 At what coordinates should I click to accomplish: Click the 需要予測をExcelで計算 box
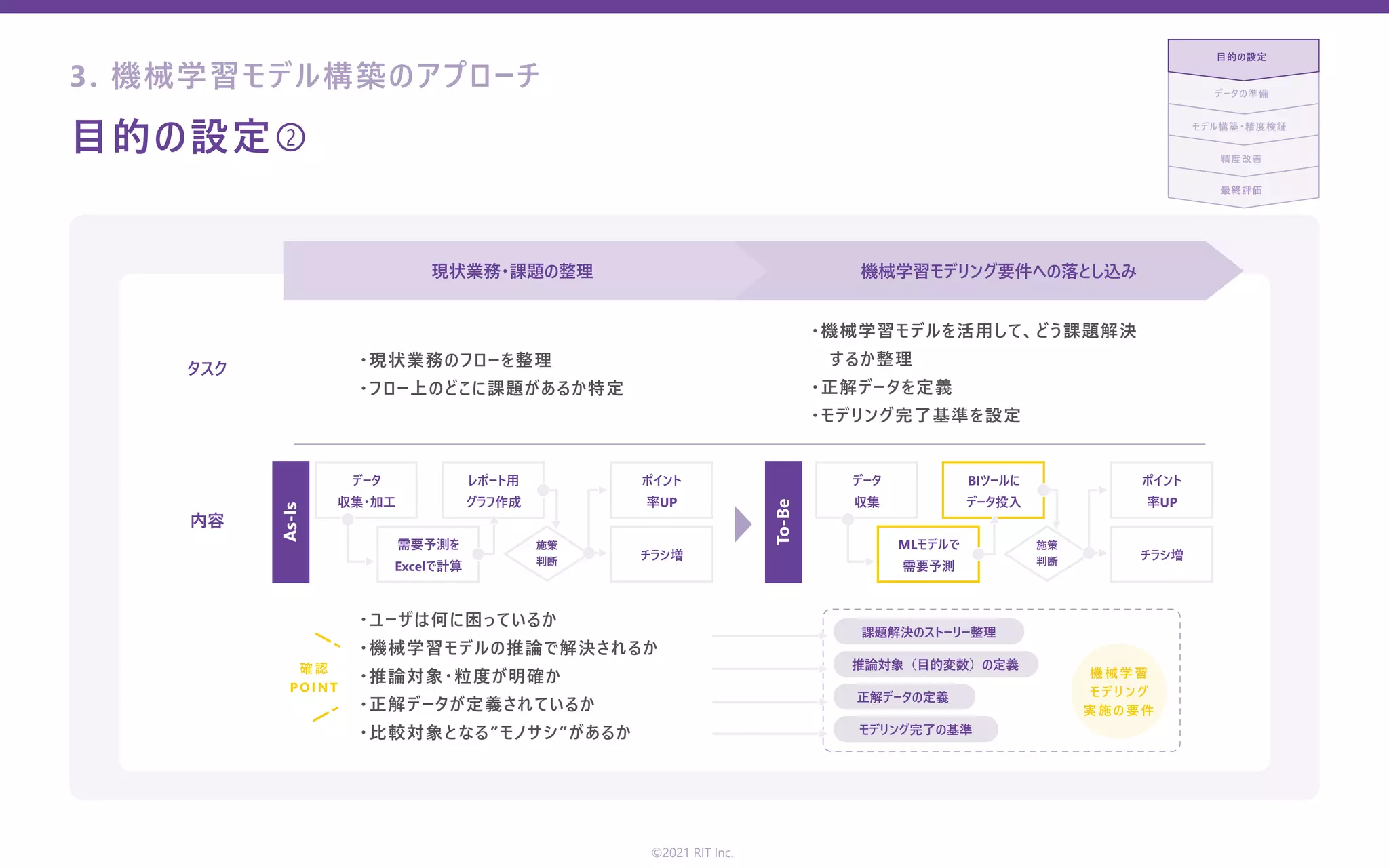click(428, 555)
